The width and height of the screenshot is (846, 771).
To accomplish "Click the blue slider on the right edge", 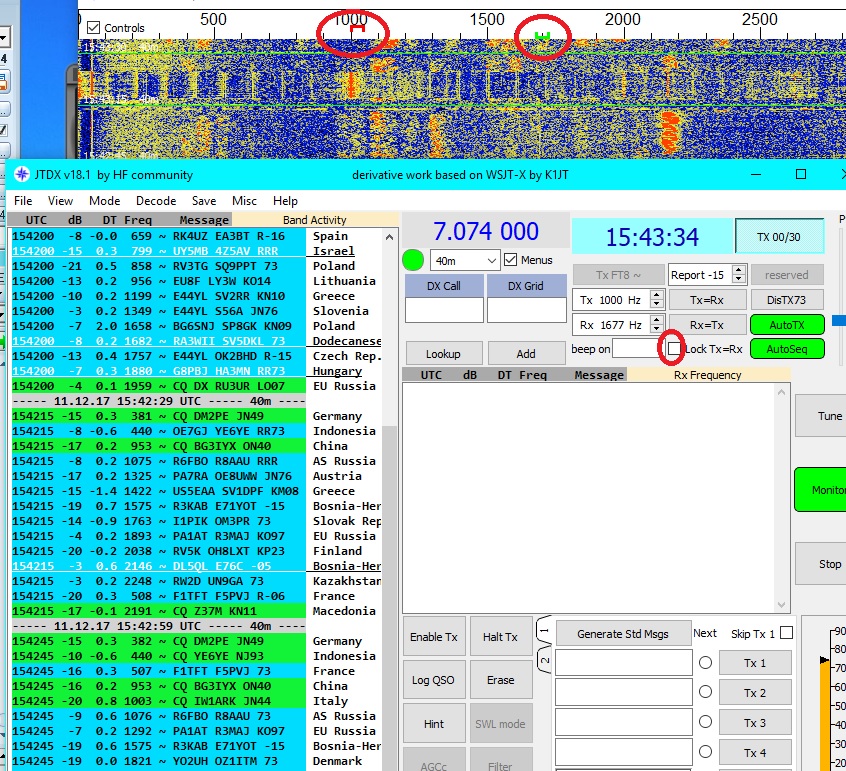I will [x=838, y=320].
